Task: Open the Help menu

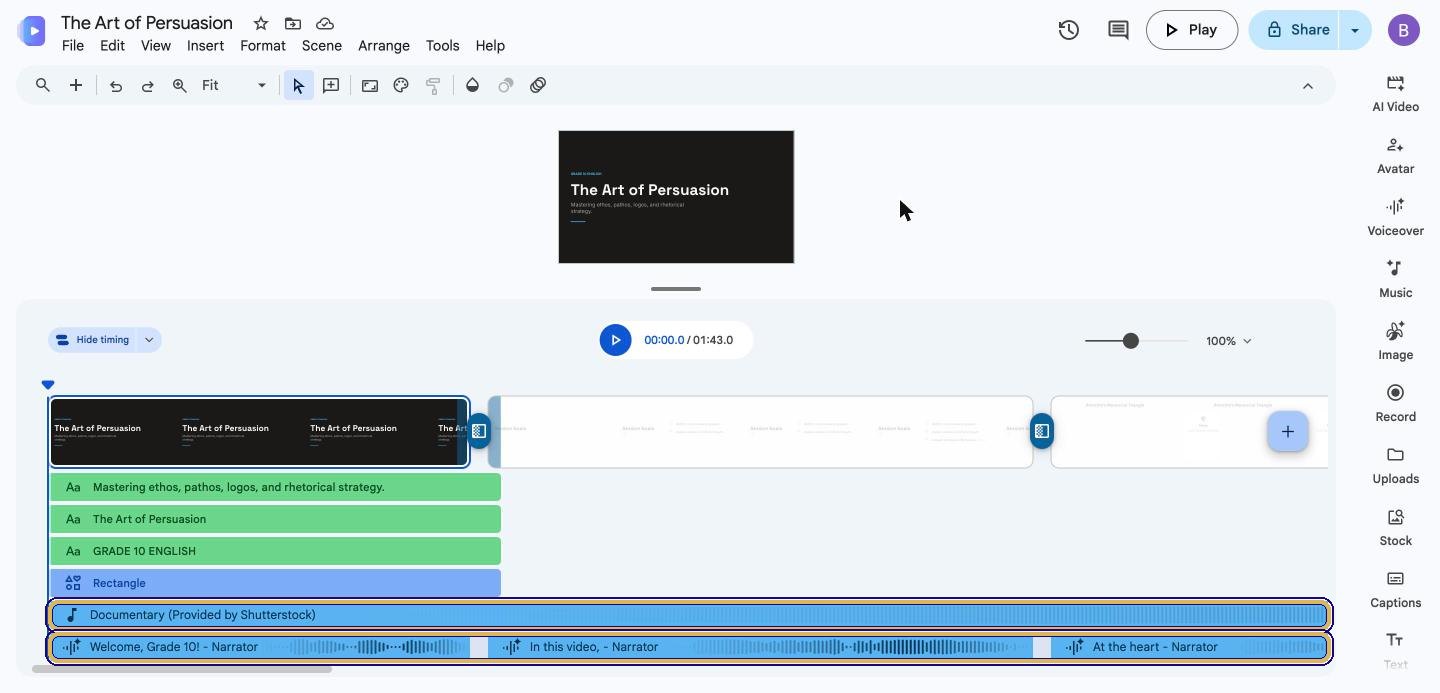Action: point(490,46)
